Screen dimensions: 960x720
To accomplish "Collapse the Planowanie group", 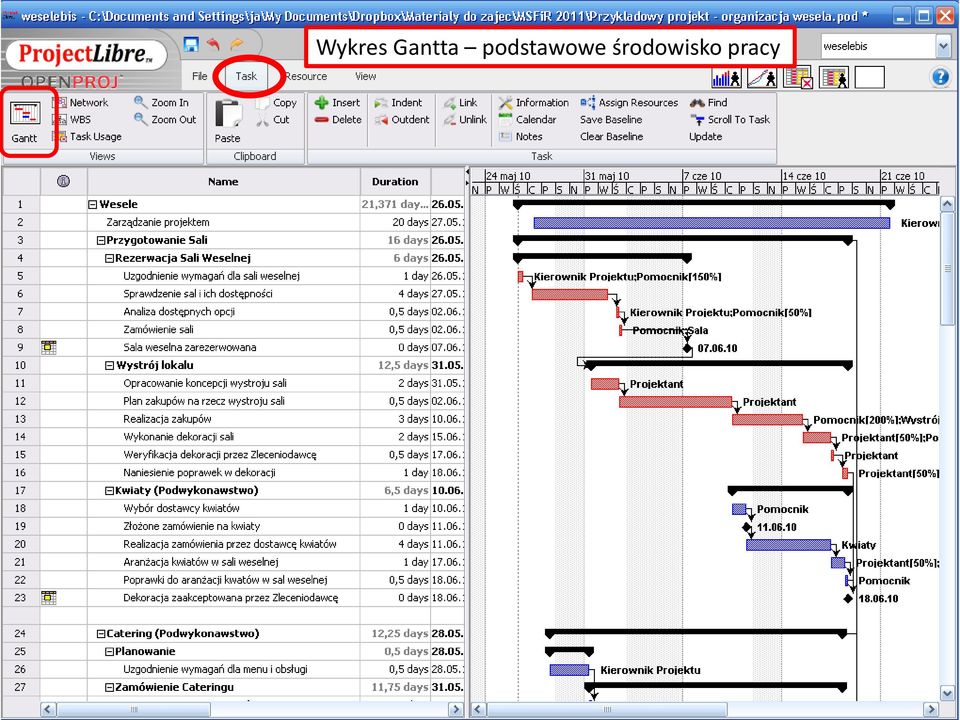I will tap(110, 651).
